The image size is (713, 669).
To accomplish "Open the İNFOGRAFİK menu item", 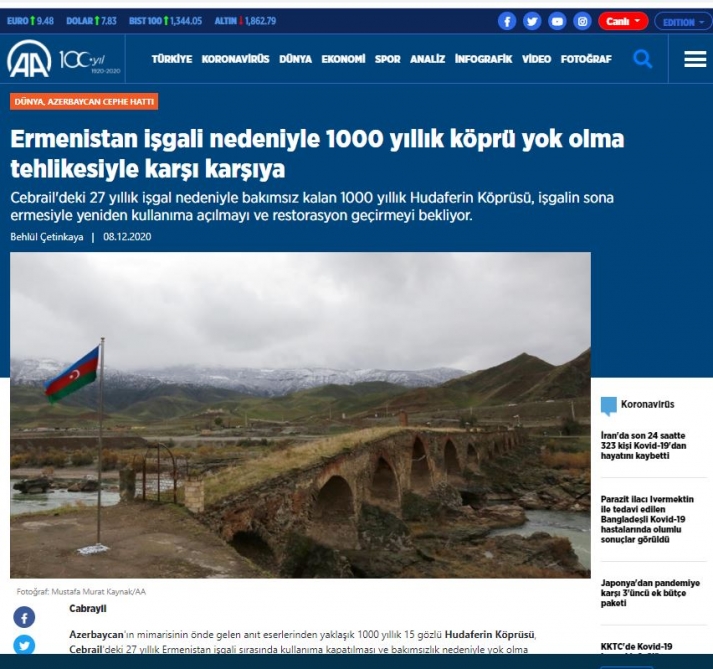I will (x=483, y=59).
